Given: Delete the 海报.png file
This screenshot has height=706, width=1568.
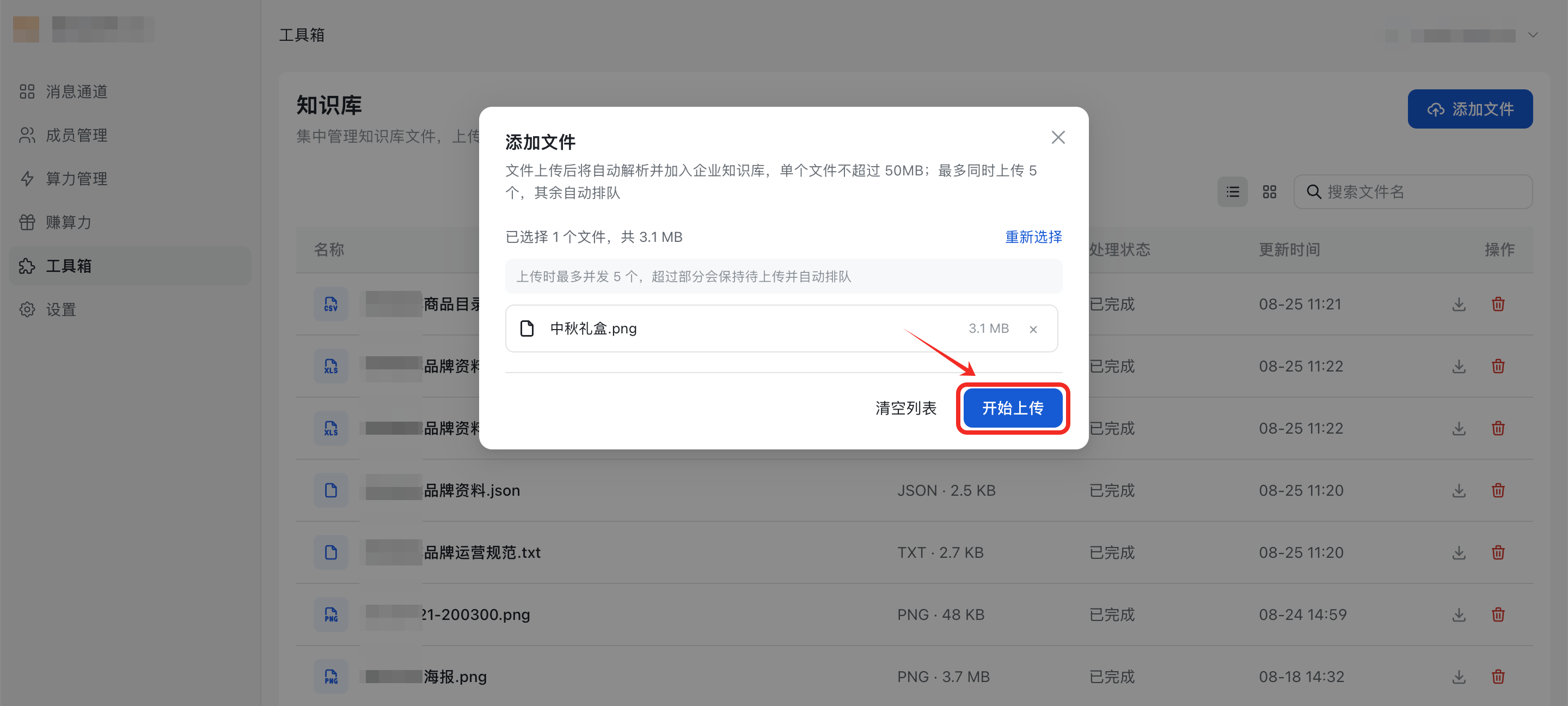Looking at the screenshot, I should tap(1498, 677).
